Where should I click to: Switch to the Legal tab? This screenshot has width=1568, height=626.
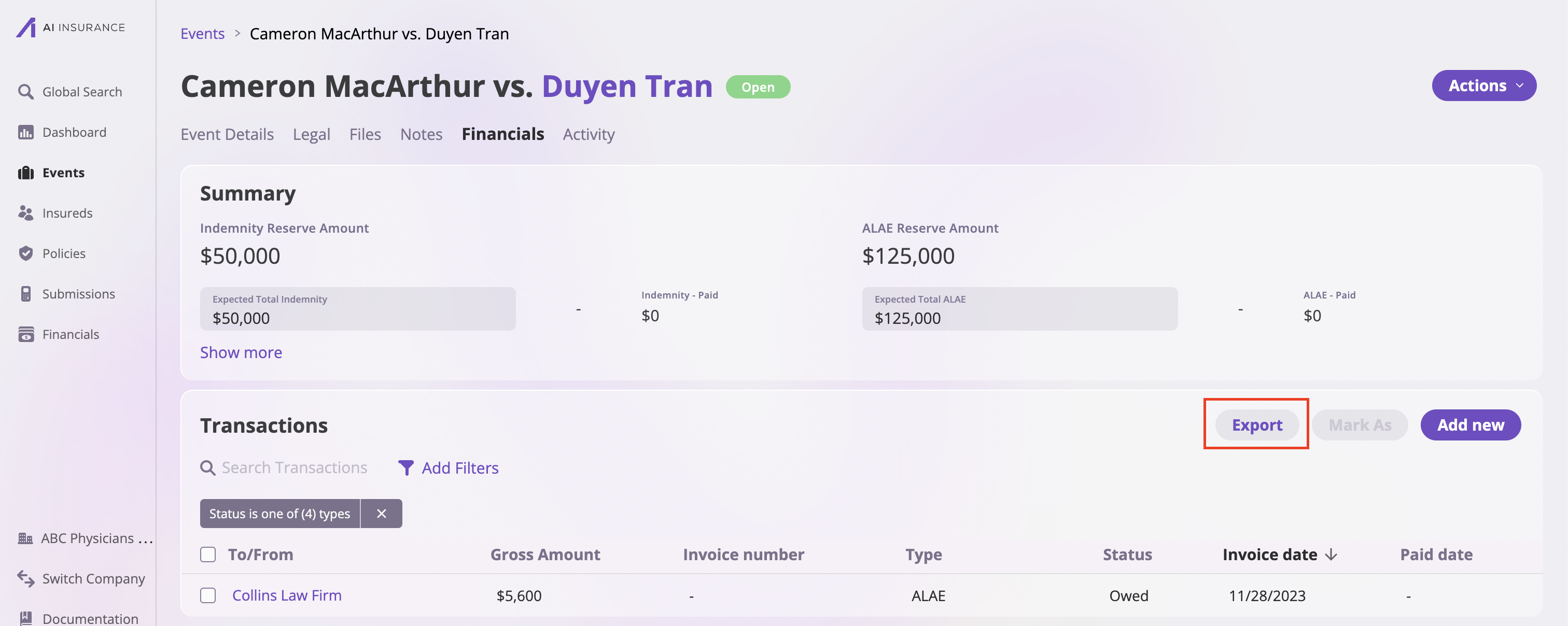[312, 134]
